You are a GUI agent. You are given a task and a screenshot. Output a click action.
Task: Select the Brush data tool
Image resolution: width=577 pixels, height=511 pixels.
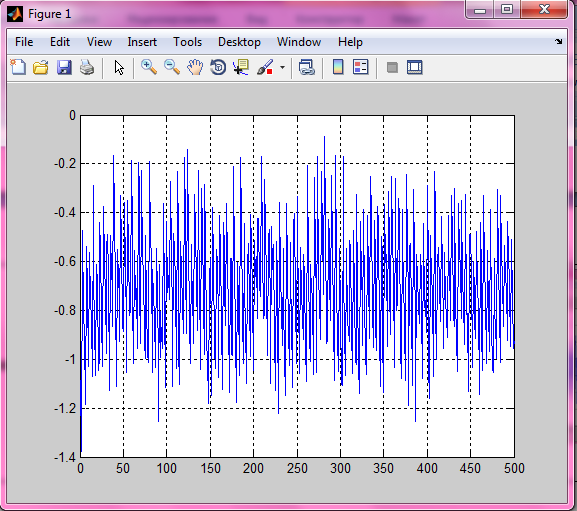(x=265, y=67)
